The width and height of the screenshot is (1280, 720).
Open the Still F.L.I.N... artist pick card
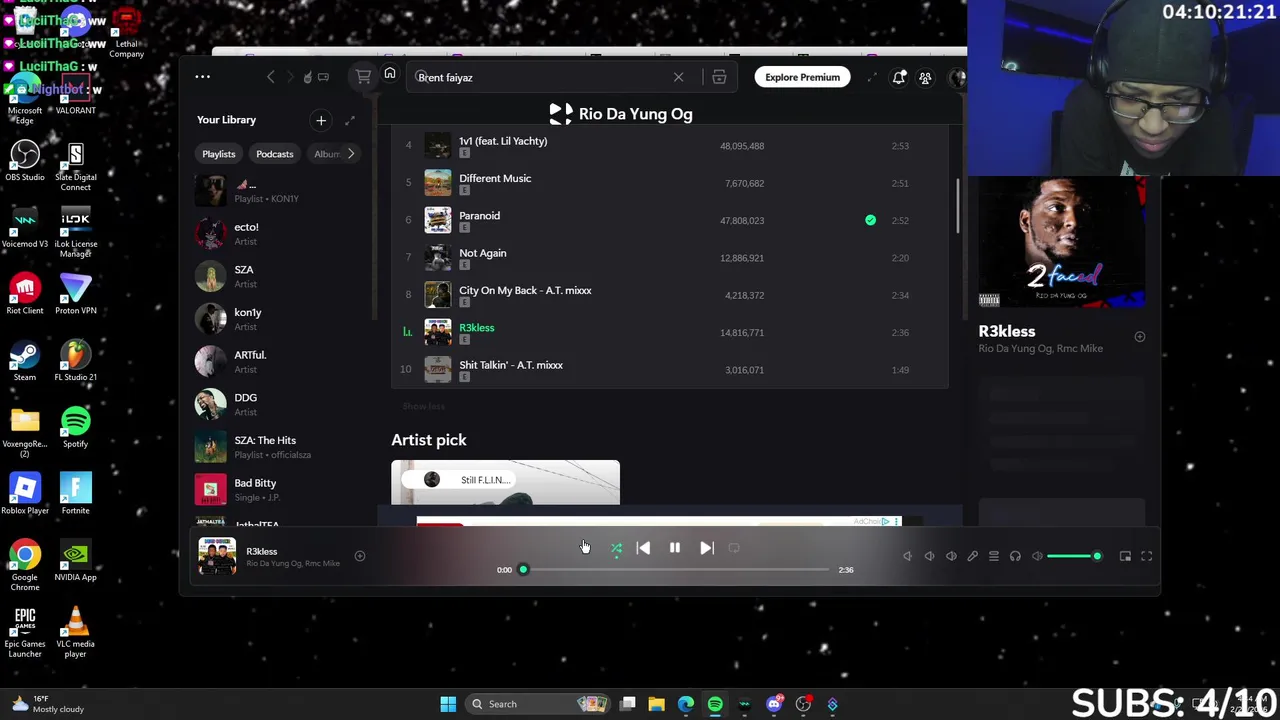click(505, 482)
